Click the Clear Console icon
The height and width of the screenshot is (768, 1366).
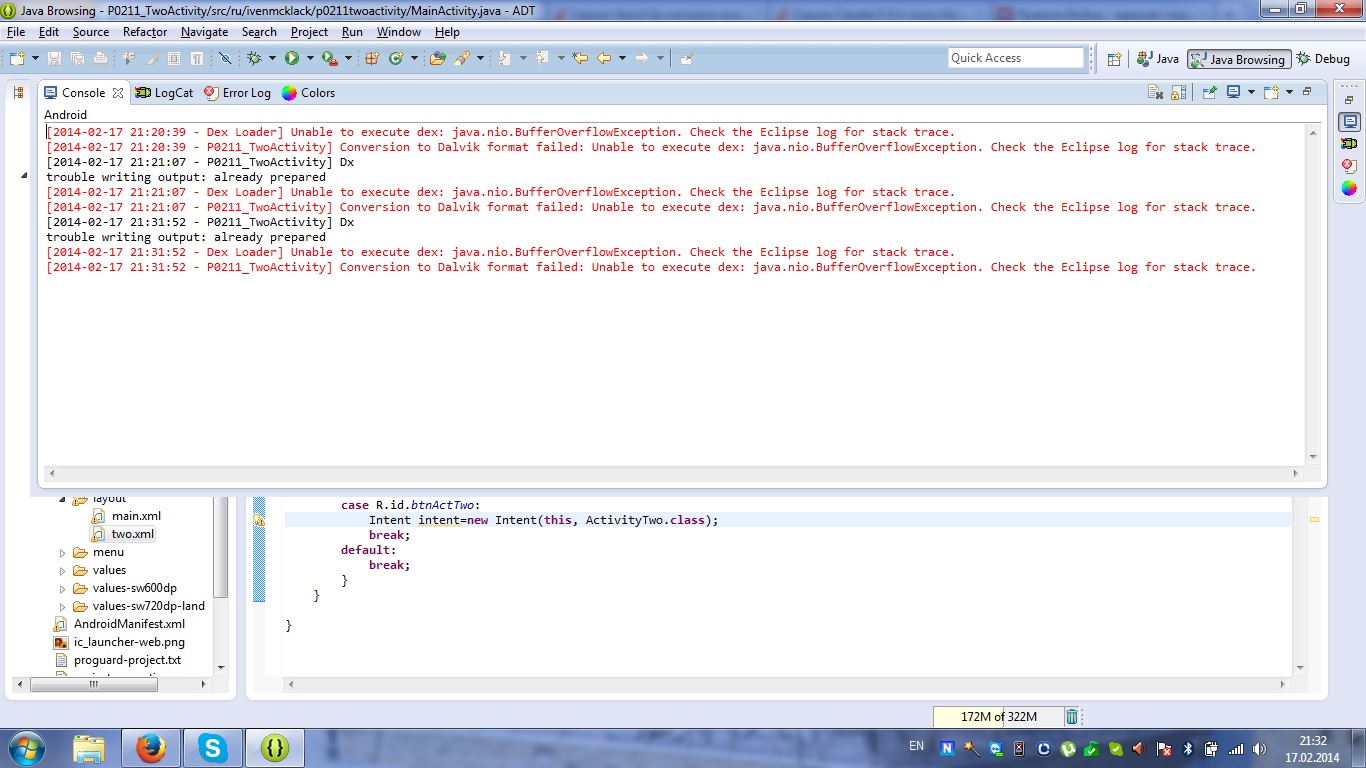click(x=1155, y=92)
